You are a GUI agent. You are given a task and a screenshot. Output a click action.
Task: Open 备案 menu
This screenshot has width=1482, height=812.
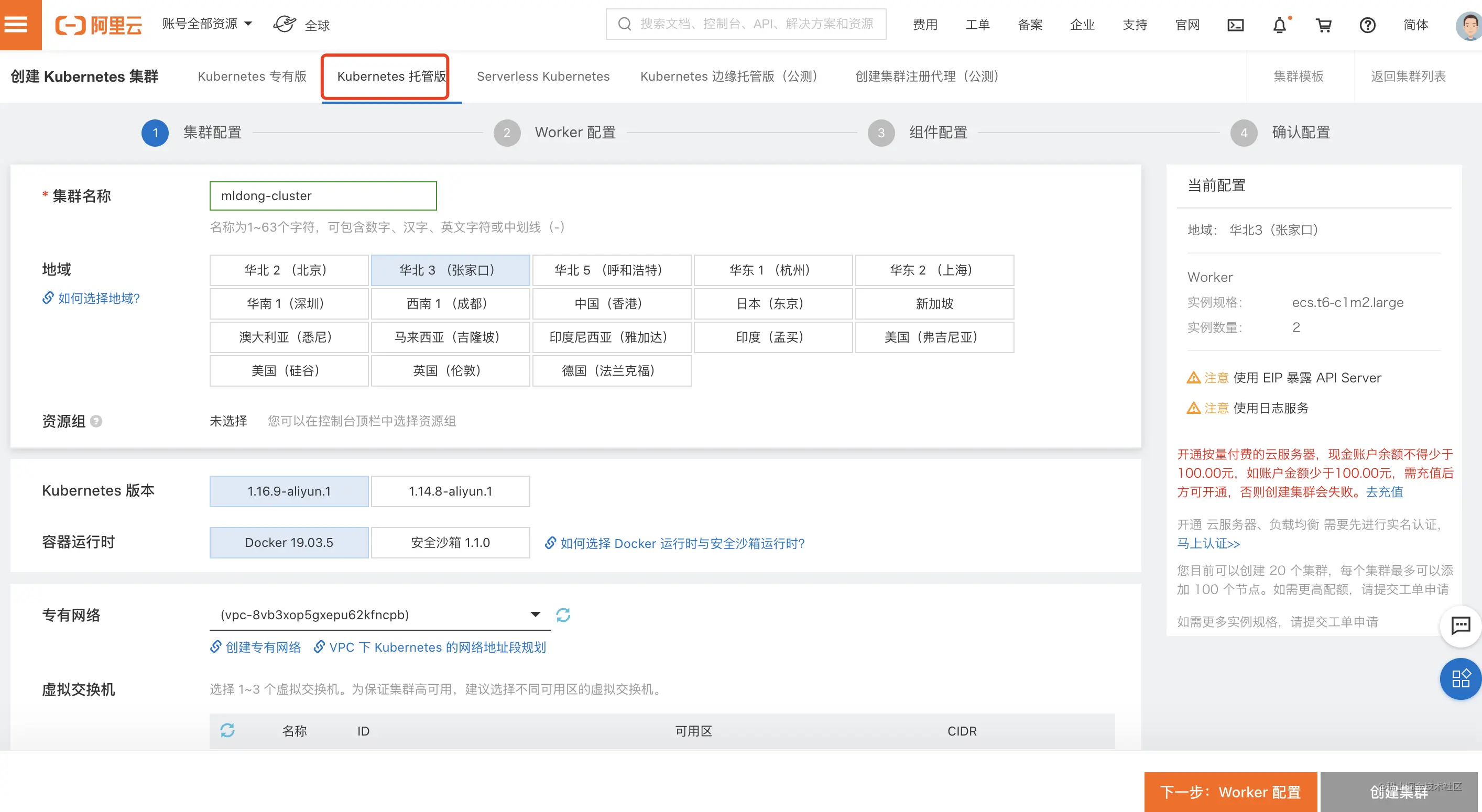coord(1030,25)
